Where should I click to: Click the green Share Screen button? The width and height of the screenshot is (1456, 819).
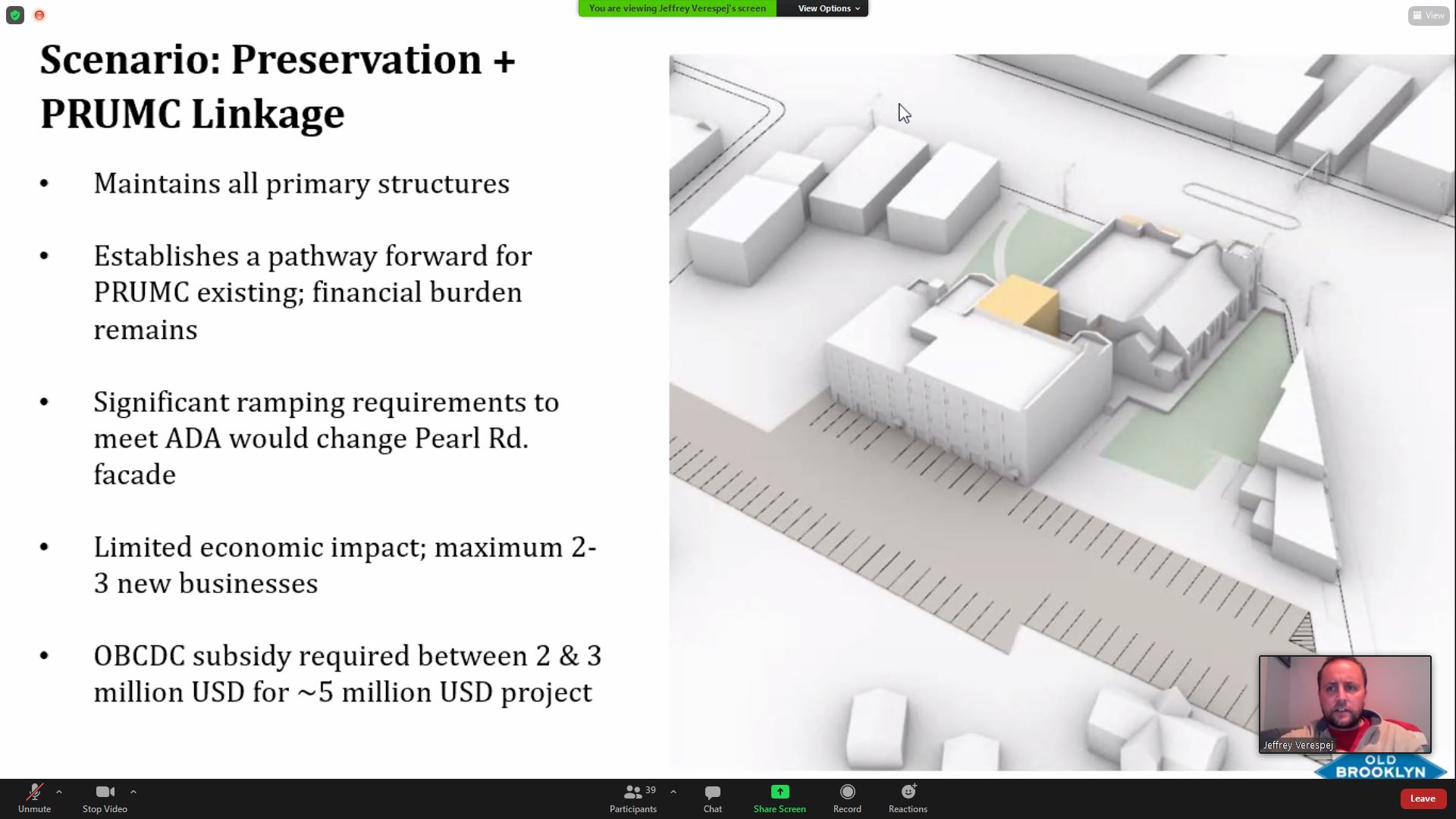point(780,799)
